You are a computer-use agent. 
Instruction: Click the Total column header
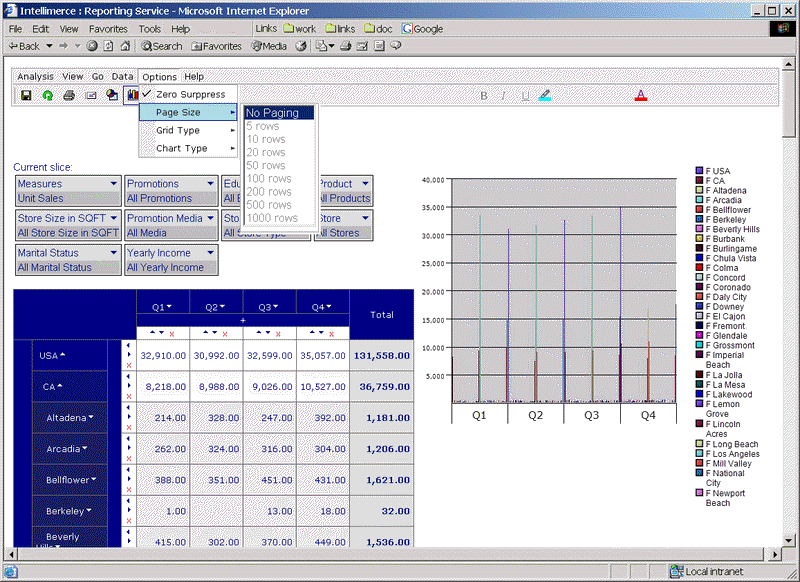382,315
